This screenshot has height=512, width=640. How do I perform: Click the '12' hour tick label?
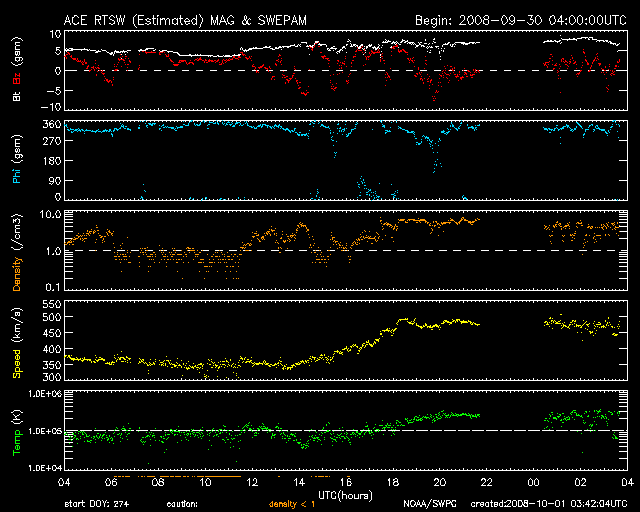click(252, 483)
